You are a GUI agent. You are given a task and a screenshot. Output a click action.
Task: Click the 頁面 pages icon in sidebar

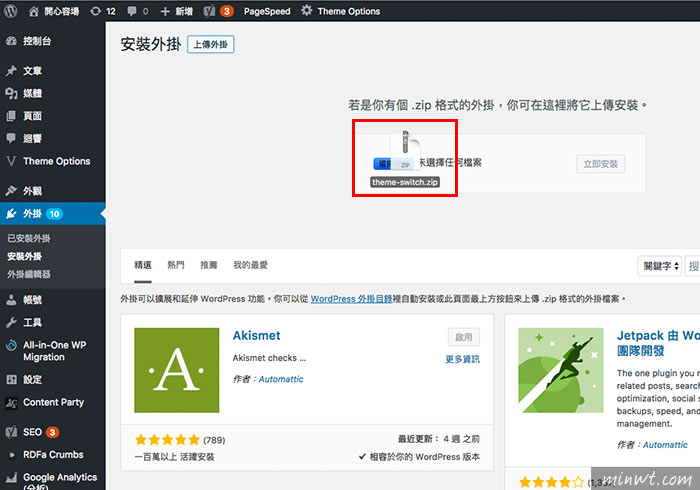coord(11,116)
